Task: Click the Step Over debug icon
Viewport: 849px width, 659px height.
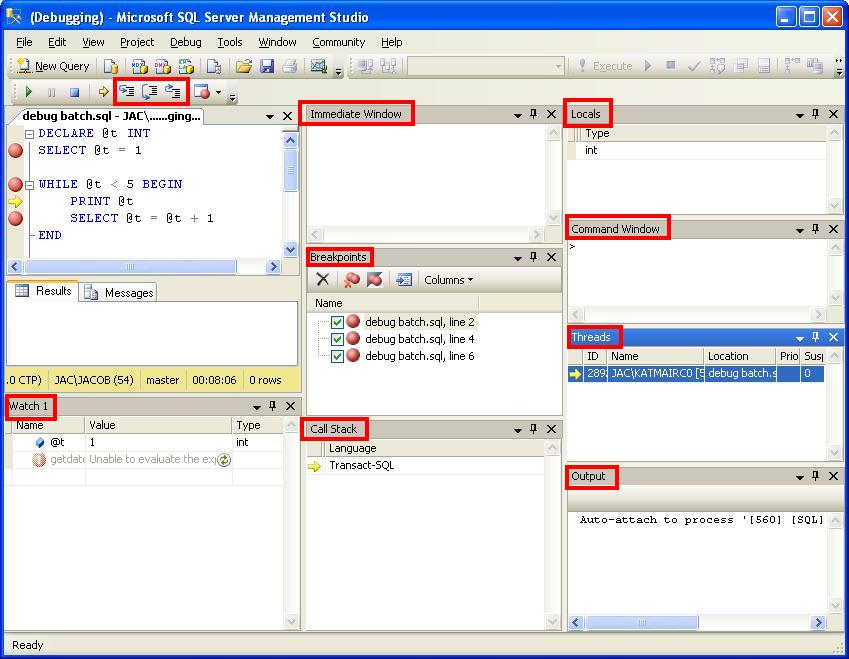Action: tap(150, 91)
